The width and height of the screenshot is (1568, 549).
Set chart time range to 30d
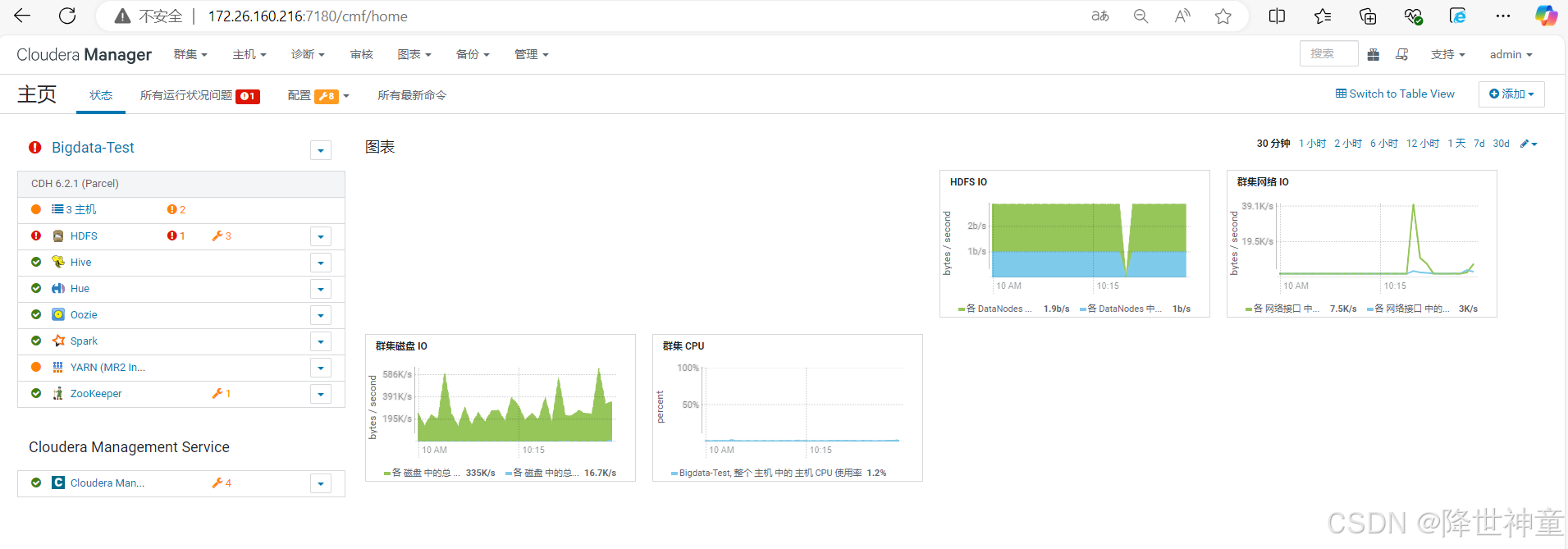coord(1501,144)
